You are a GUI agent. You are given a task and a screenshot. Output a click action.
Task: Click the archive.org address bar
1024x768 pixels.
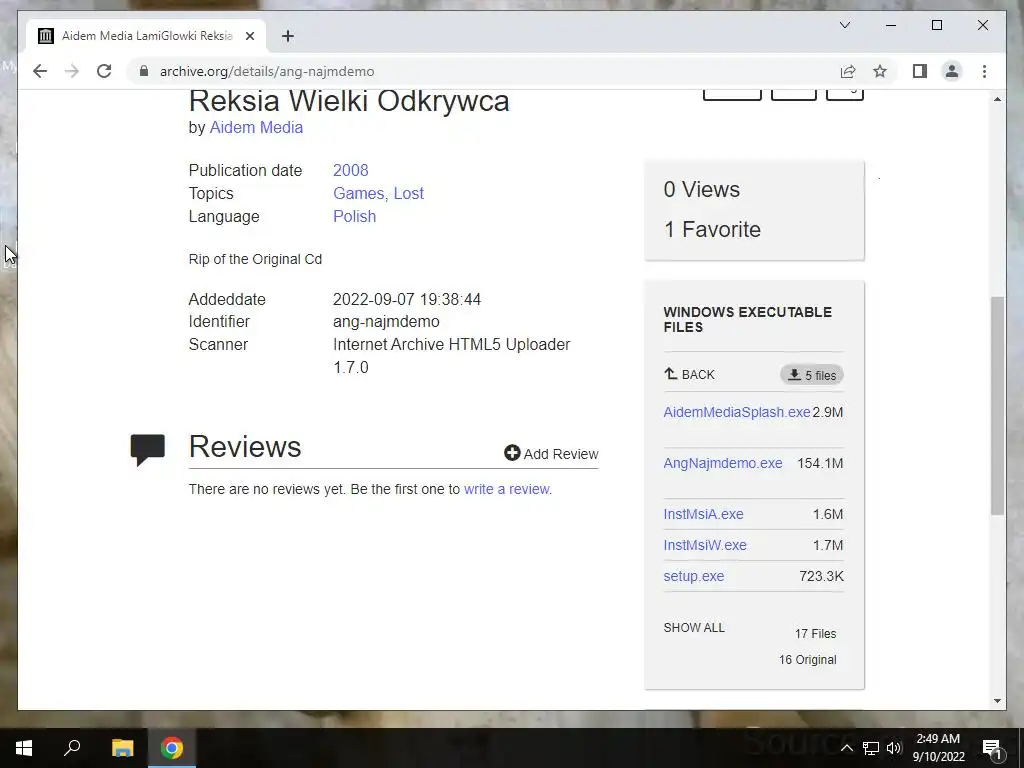pos(483,71)
